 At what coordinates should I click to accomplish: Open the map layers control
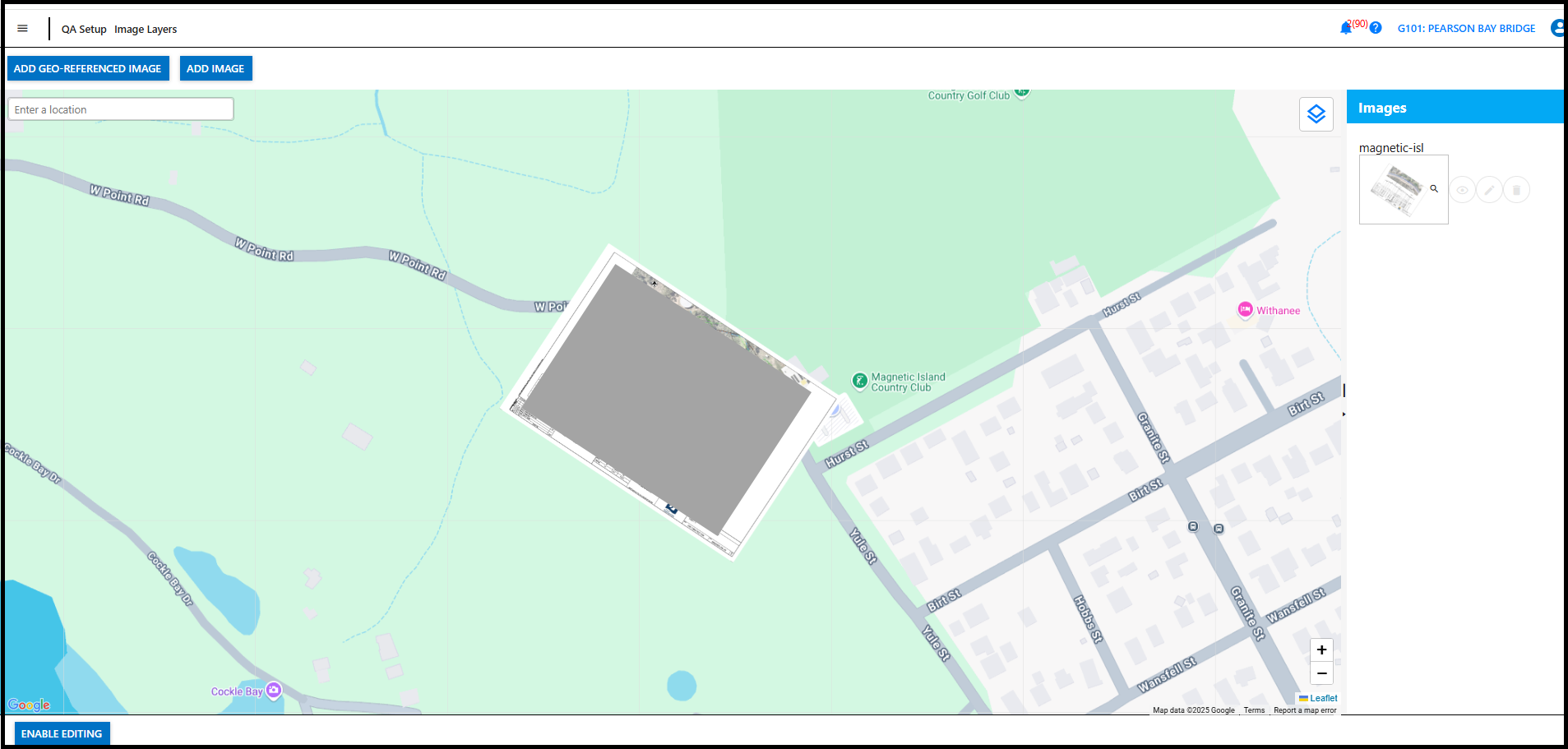(1316, 114)
